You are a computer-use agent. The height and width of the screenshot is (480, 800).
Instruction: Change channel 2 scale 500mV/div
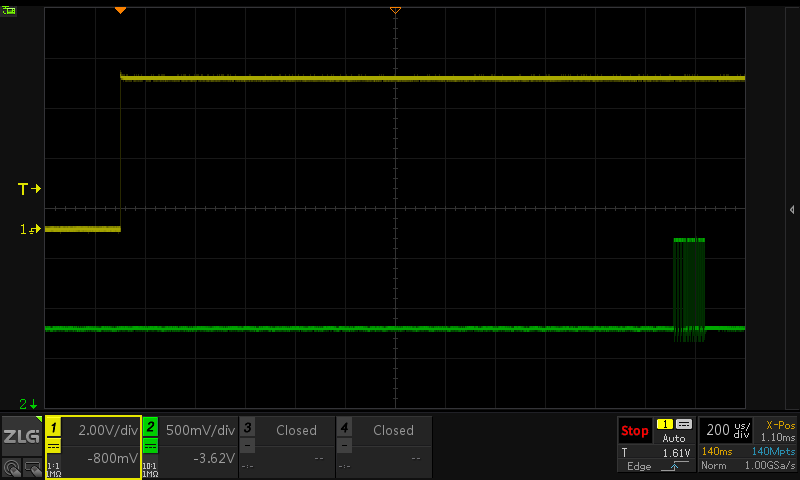pyautogui.click(x=201, y=430)
